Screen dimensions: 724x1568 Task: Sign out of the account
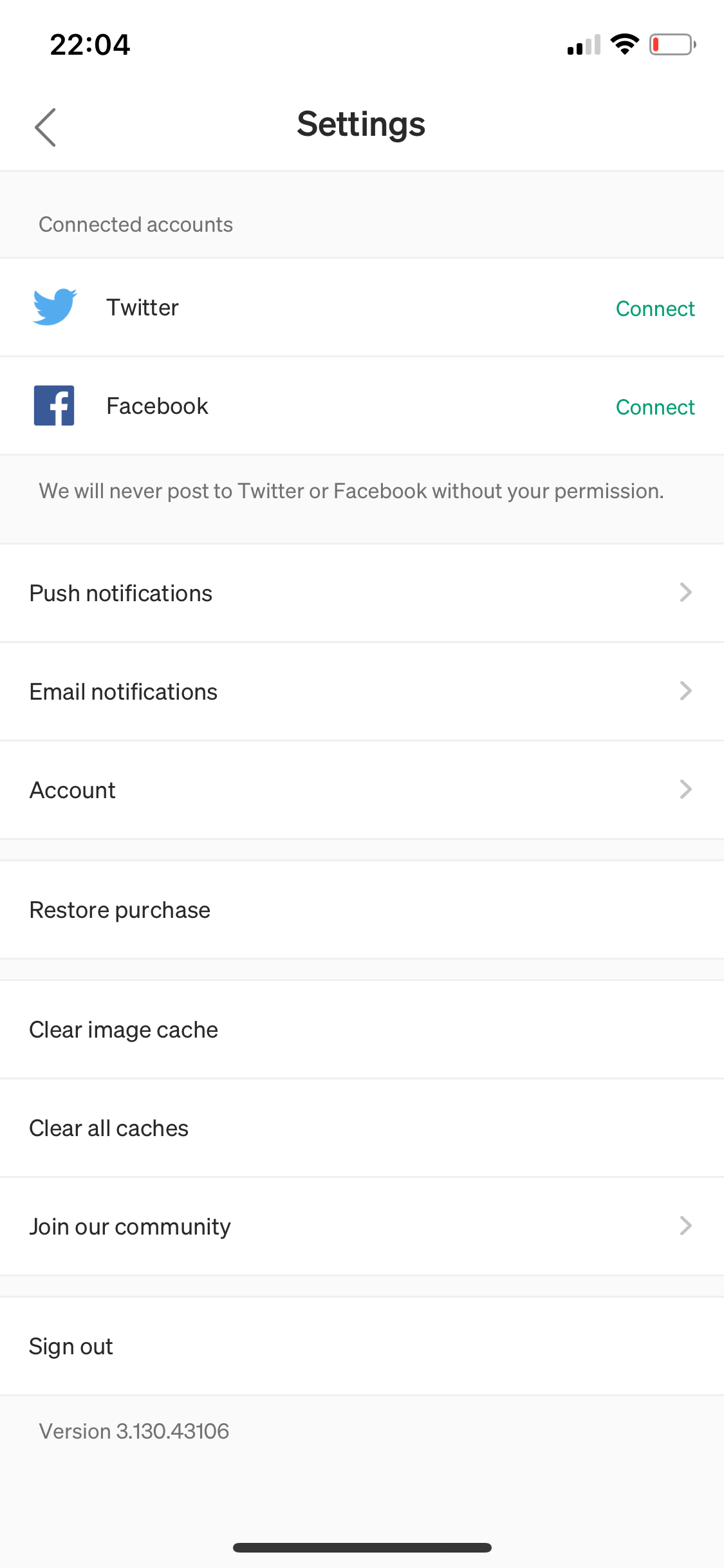point(71,1347)
